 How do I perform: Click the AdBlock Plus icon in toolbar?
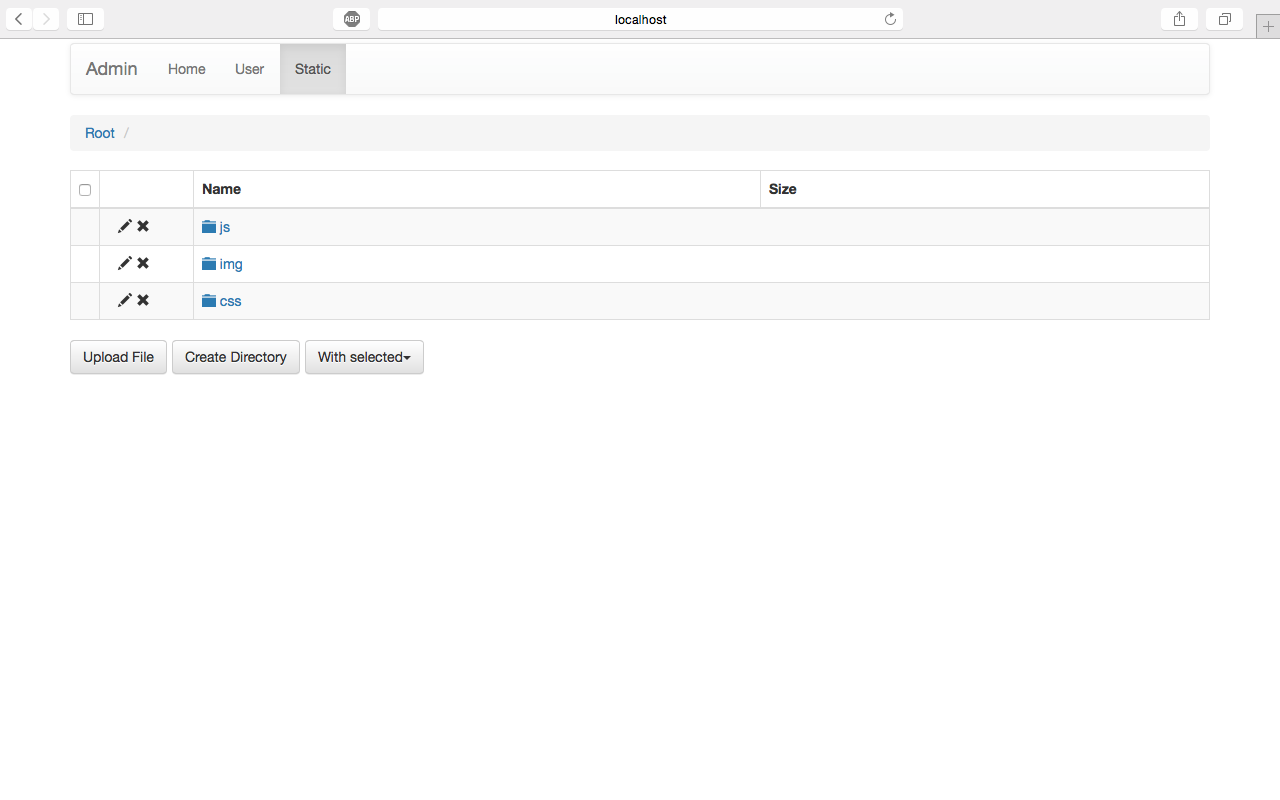coord(351,19)
